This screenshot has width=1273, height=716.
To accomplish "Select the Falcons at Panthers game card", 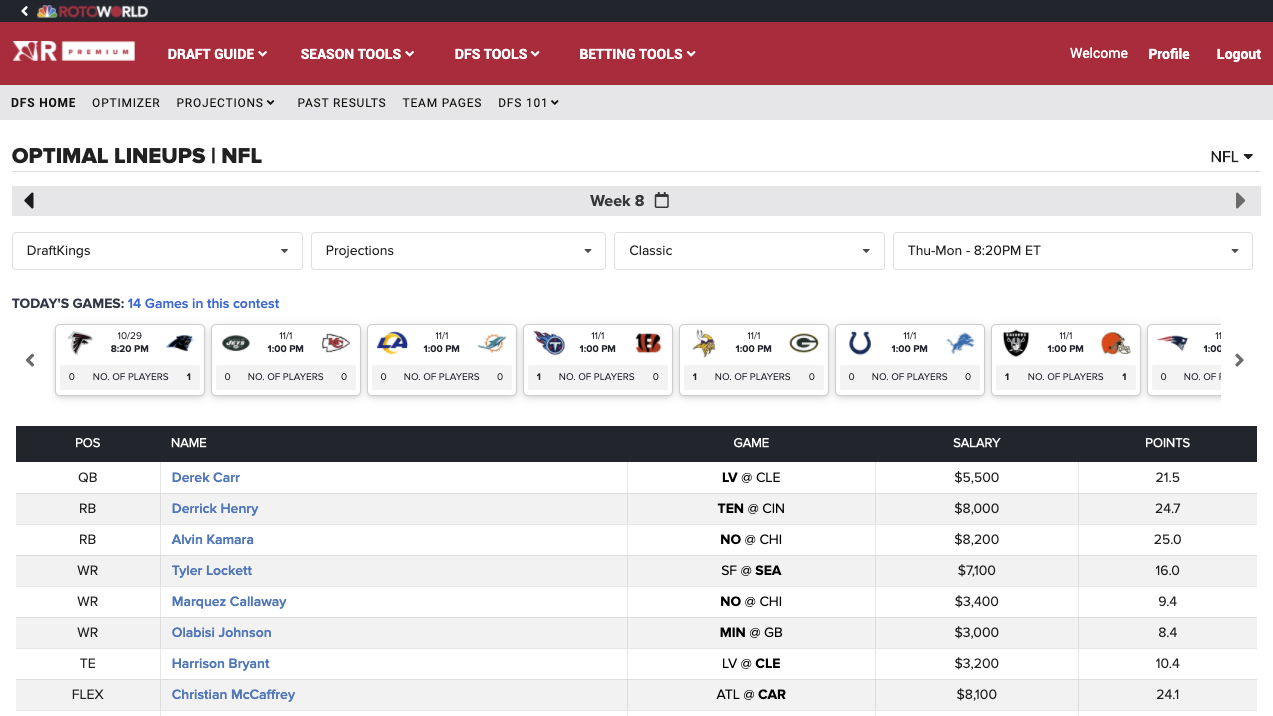I will [130, 359].
